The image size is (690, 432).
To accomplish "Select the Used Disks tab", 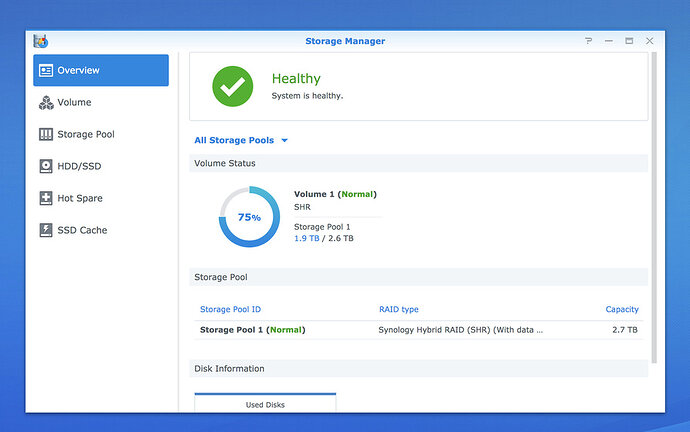I will tap(265, 403).
